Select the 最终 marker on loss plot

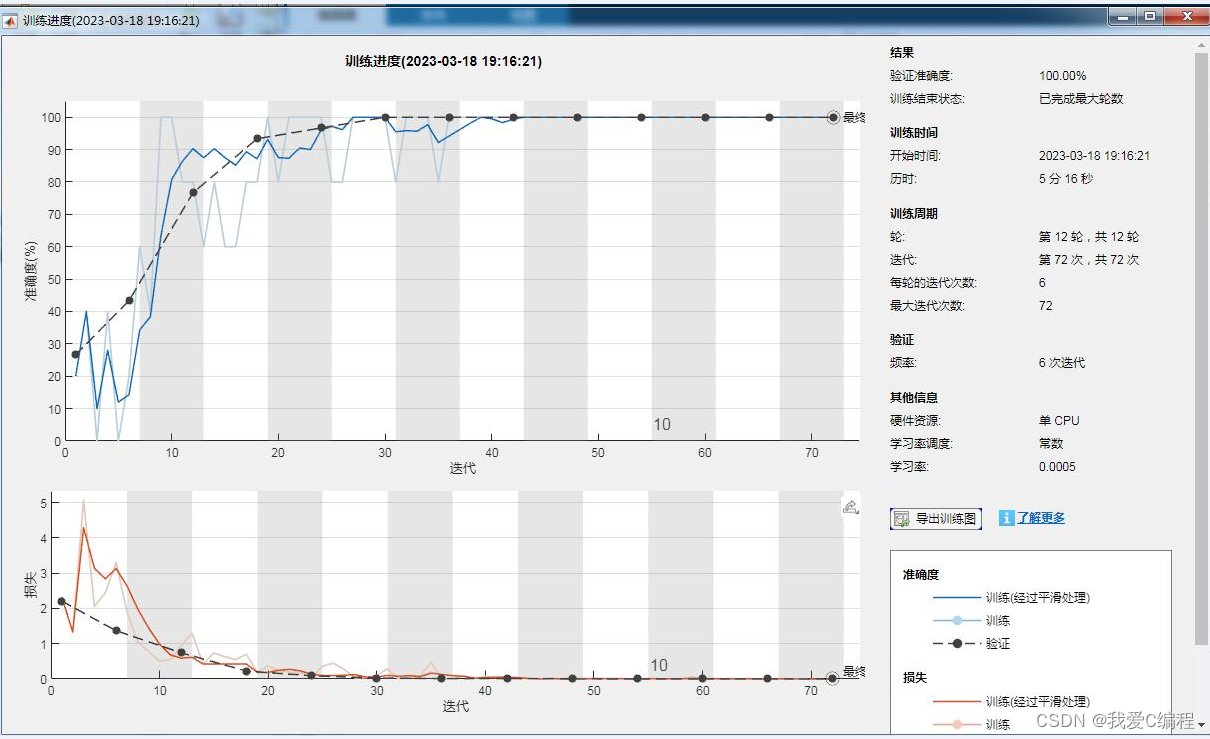832,678
